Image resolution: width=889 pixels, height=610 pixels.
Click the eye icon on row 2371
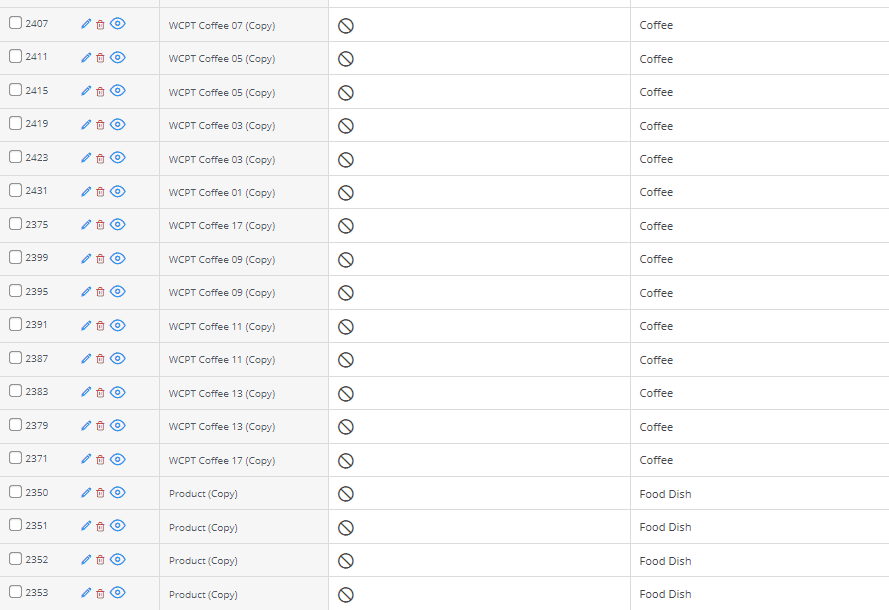118,459
